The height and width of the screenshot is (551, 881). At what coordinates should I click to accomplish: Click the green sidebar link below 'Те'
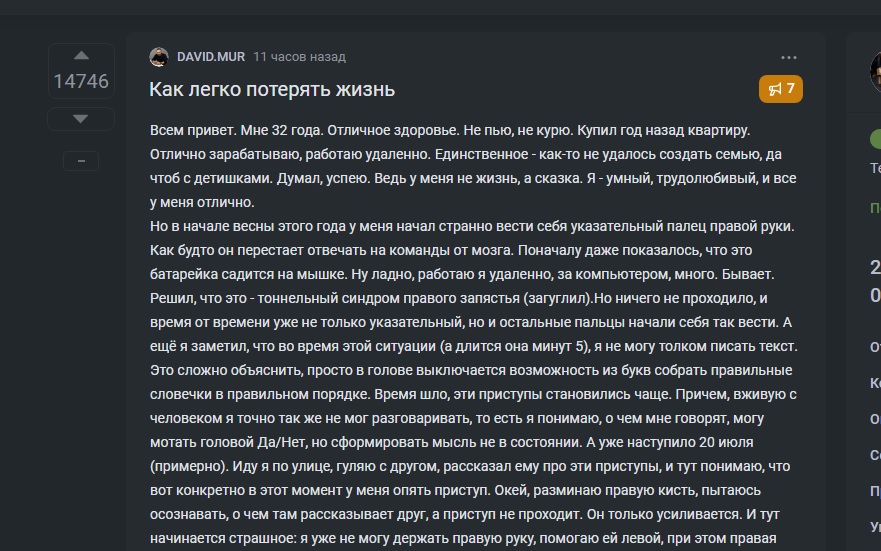point(875,208)
